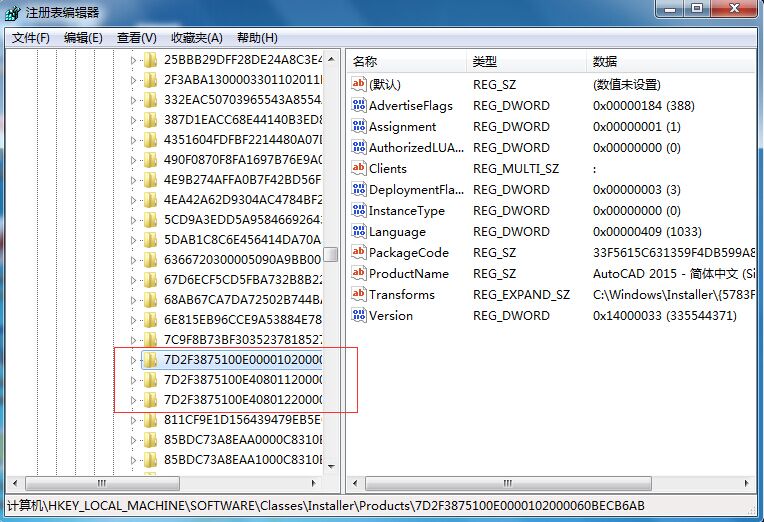Screen dimensions: 764x522
Task: Click the ProductName string value icon
Action: click(360, 274)
